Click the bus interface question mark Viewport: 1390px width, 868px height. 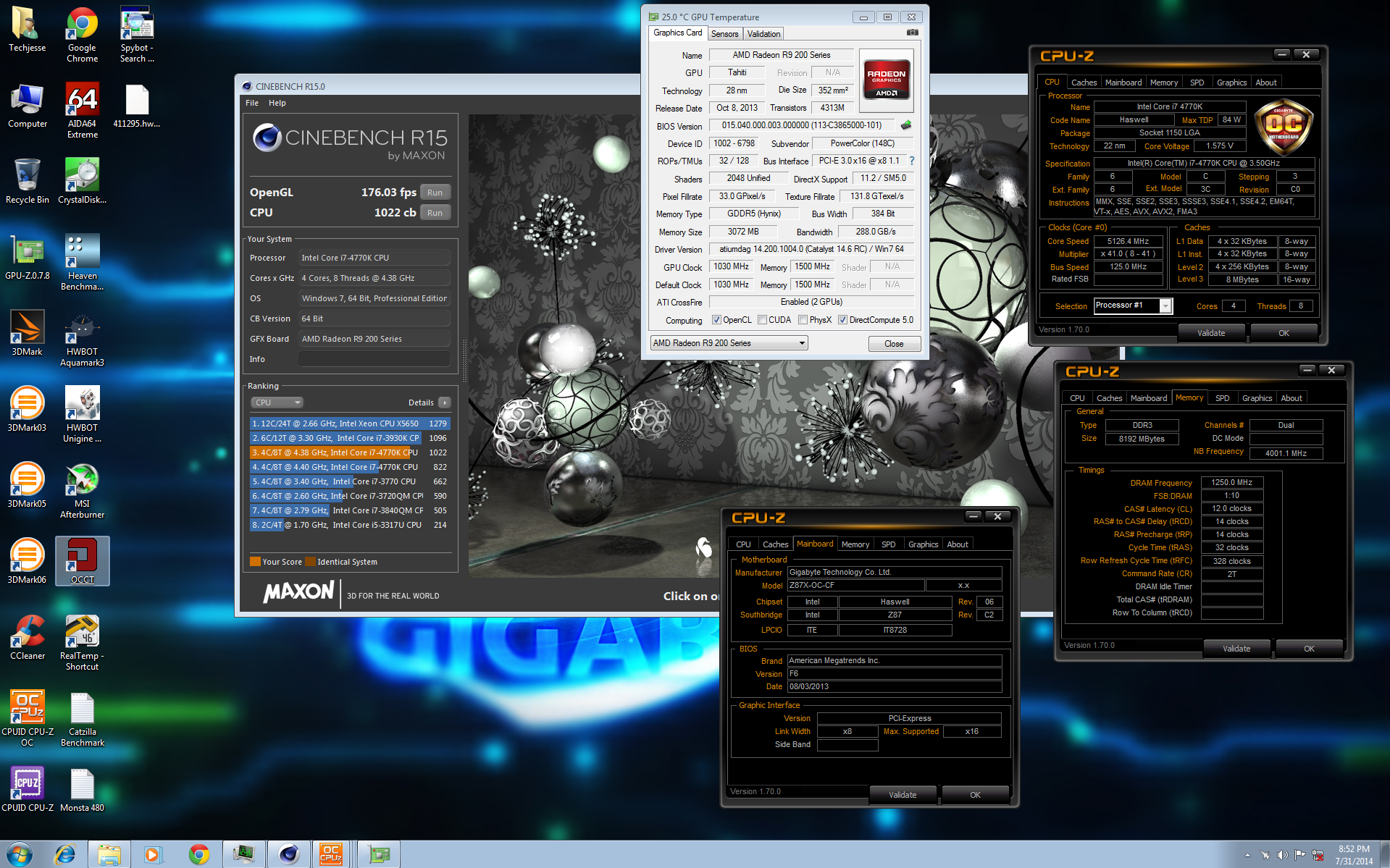(x=912, y=161)
